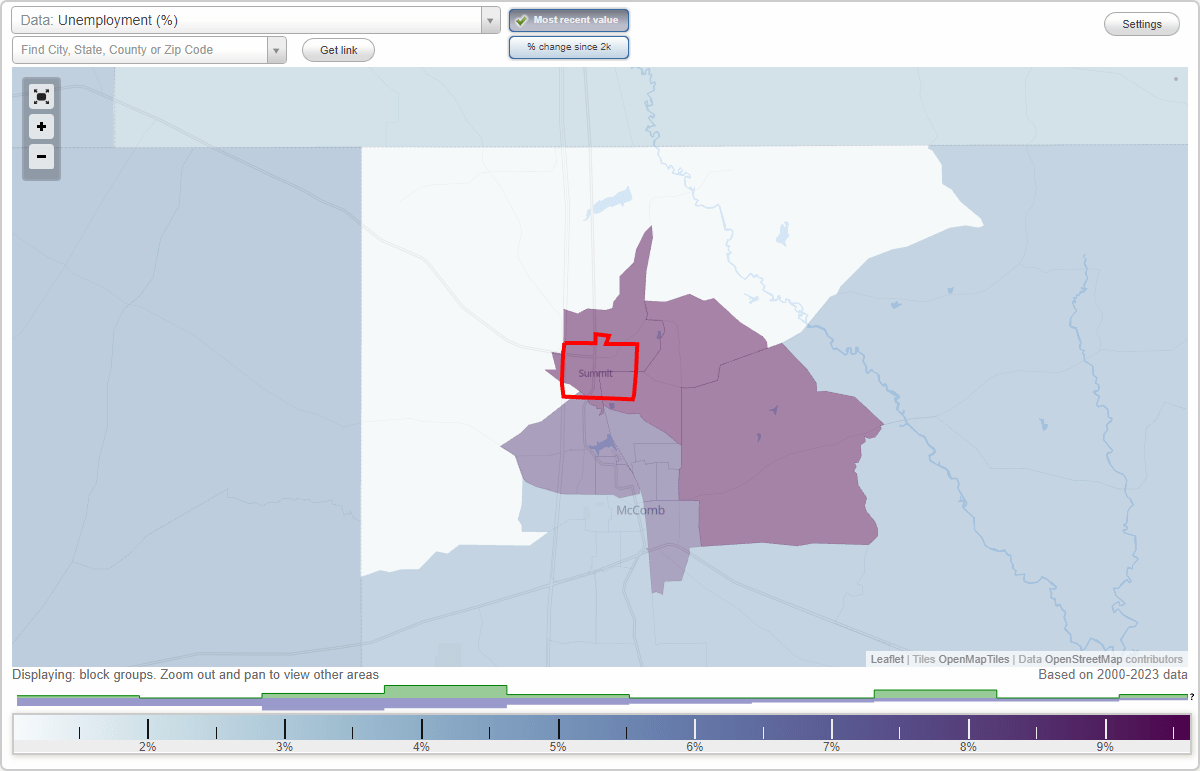Click the Leaflet attribution link
Viewport: 1200px width, 771px height.
(x=887, y=659)
